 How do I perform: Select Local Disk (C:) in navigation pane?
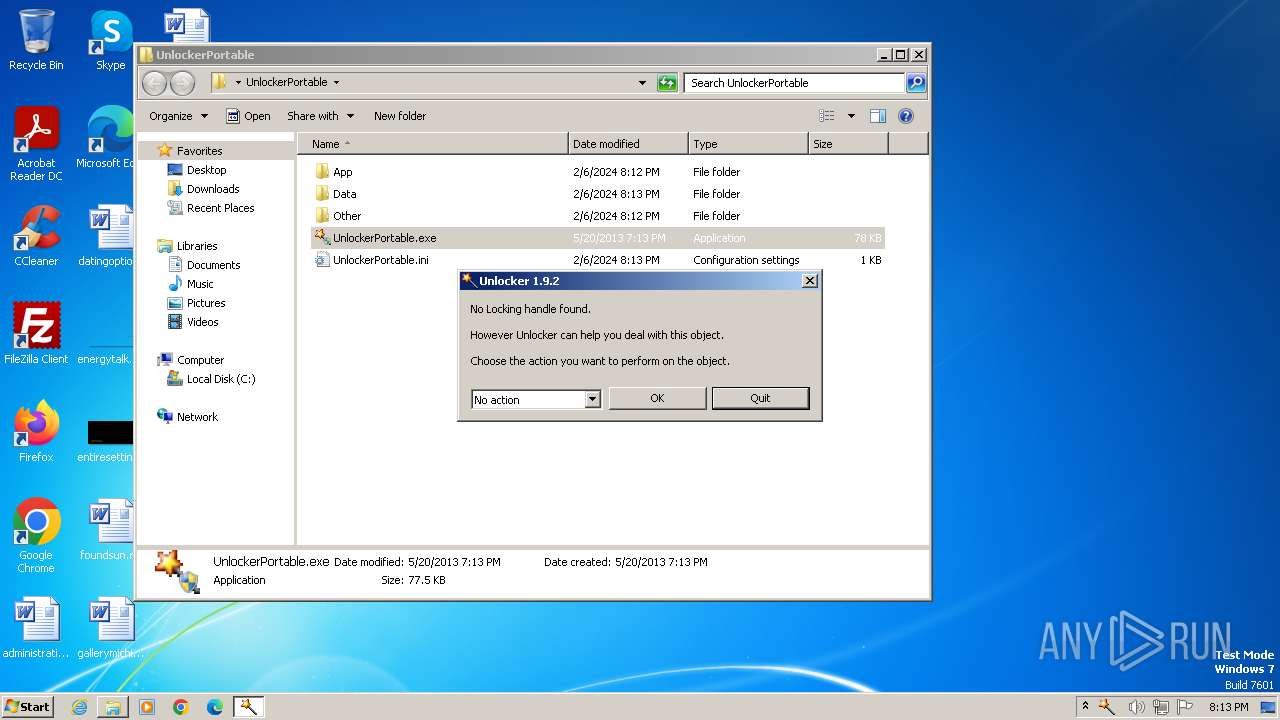tap(220, 379)
